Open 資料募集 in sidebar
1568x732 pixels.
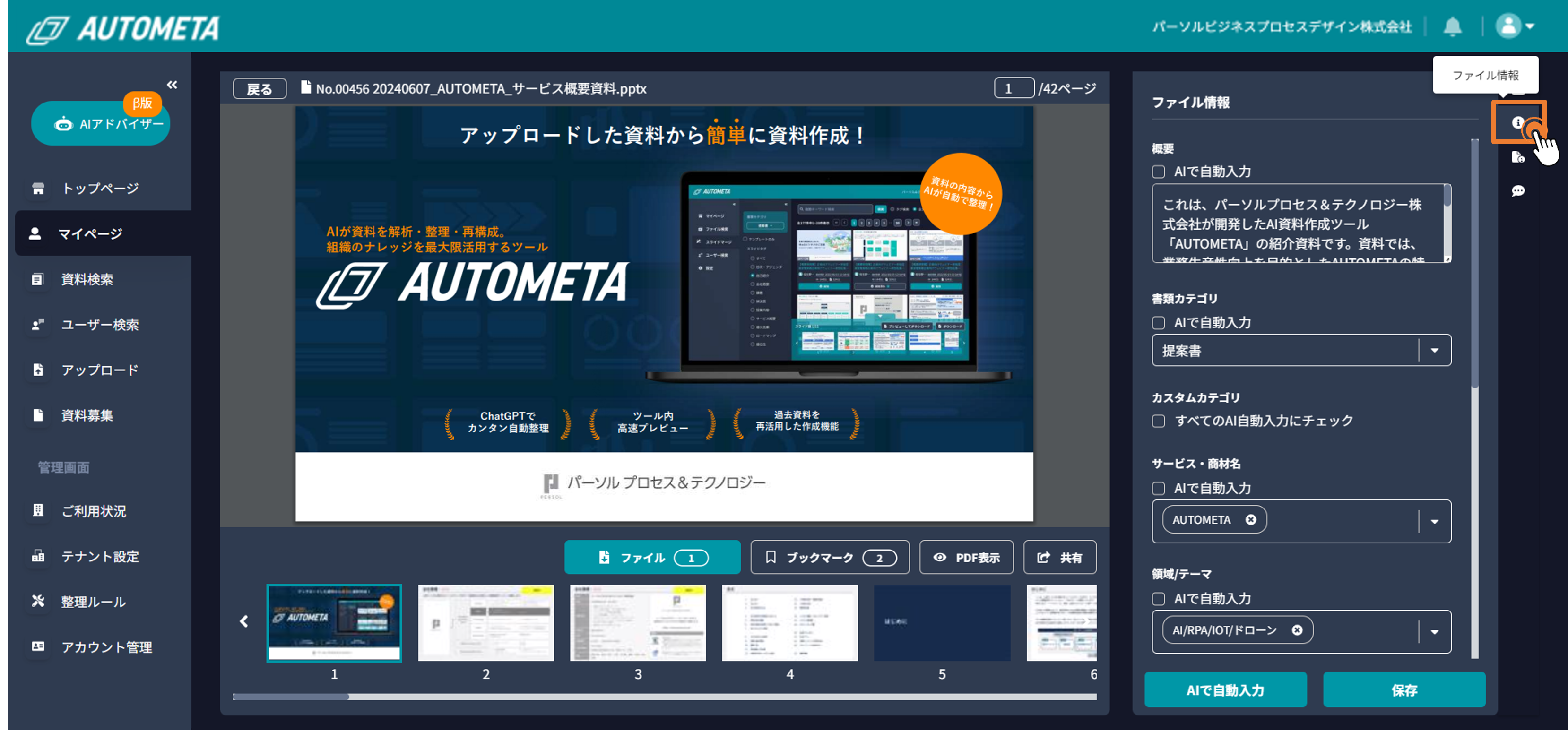tap(87, 415)
